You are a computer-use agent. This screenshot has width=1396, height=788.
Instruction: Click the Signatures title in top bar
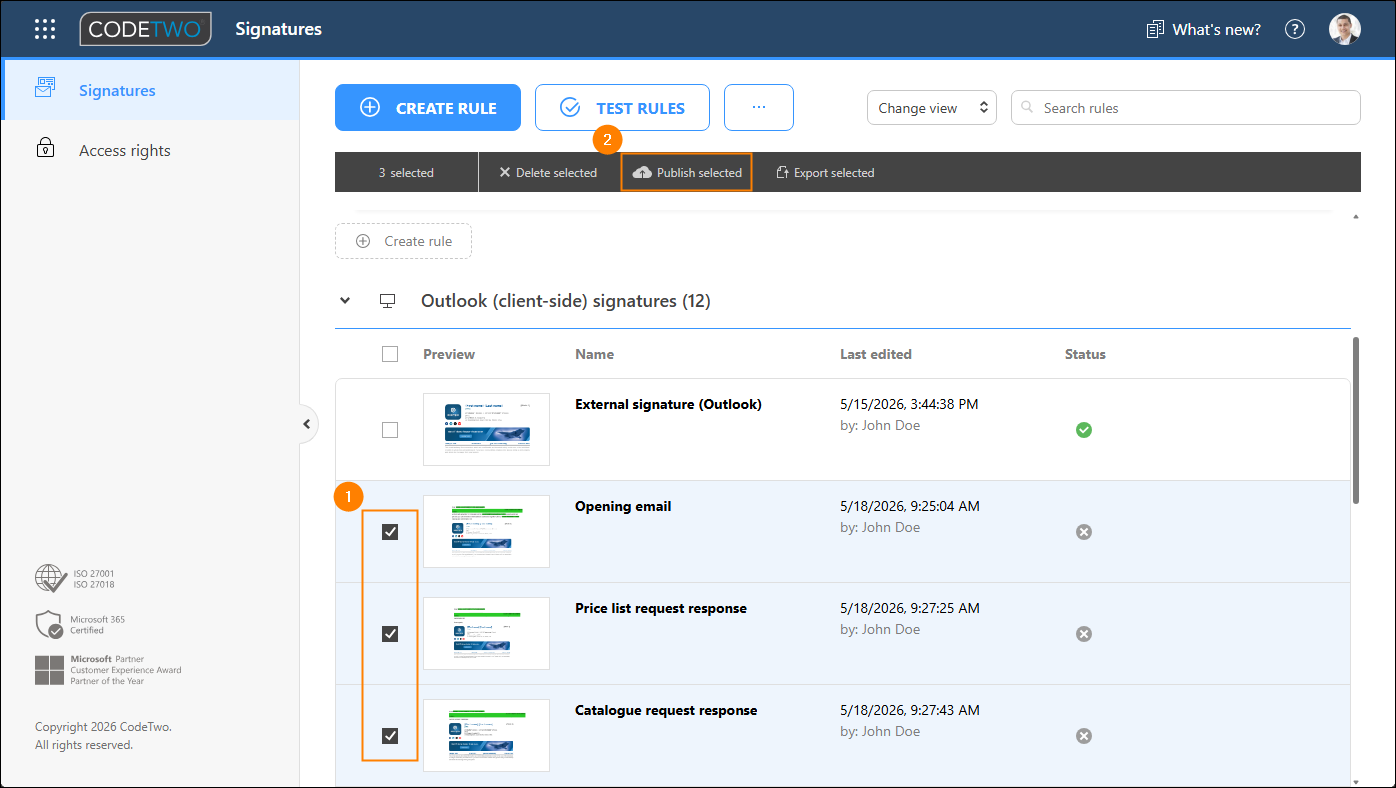click(x=278, y=29)
